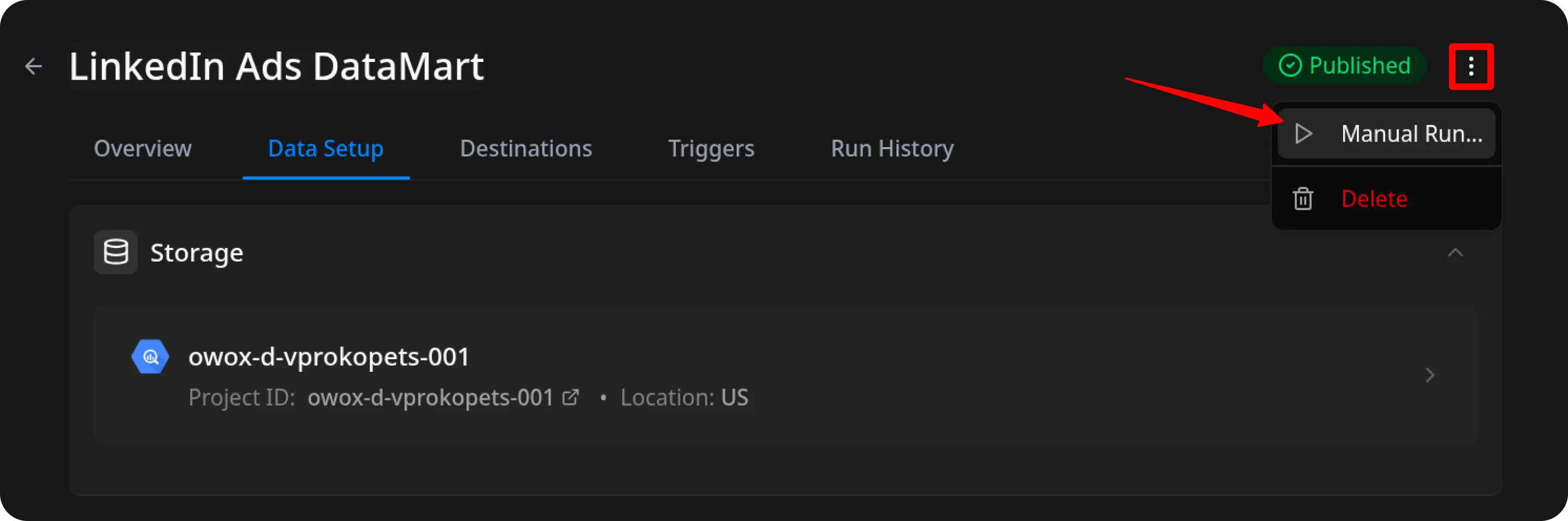Click the Published status checkmark icon

click(x=1290, y=65)
